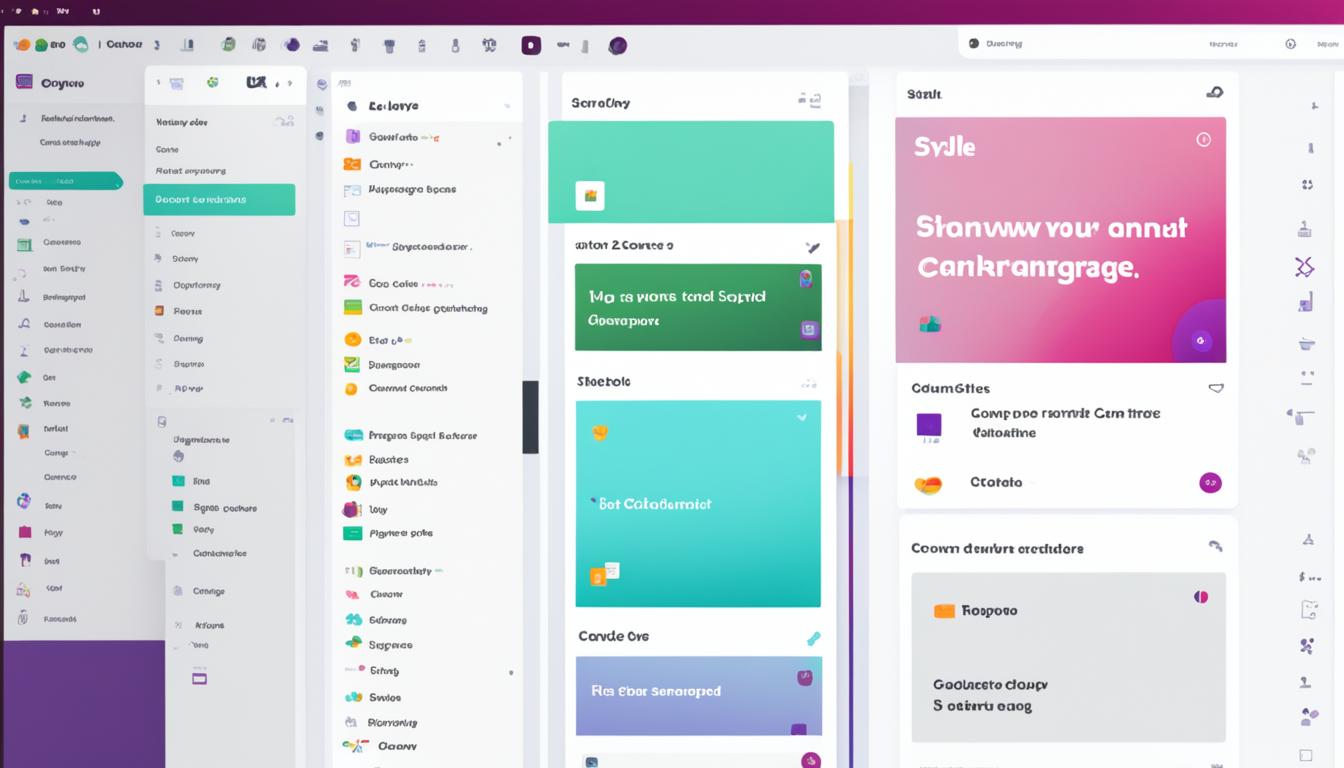The height and width of the screenshot is (768, 1344).
Task: Expand the Eedoye header arrow
Action: pyautogui.click(x=507, y=106)
